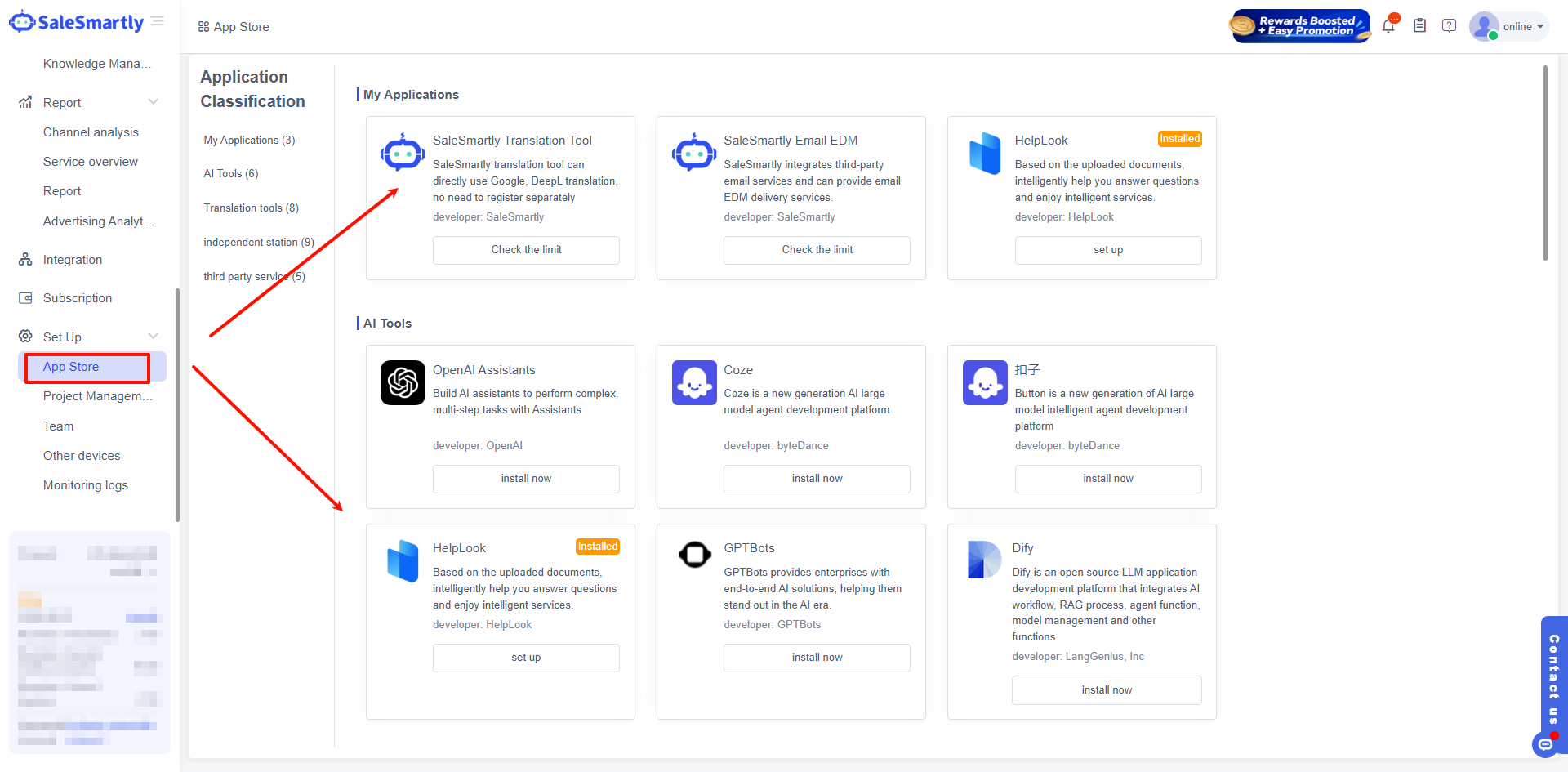Check the limit for SaleSmartly Email EDM

817,250
